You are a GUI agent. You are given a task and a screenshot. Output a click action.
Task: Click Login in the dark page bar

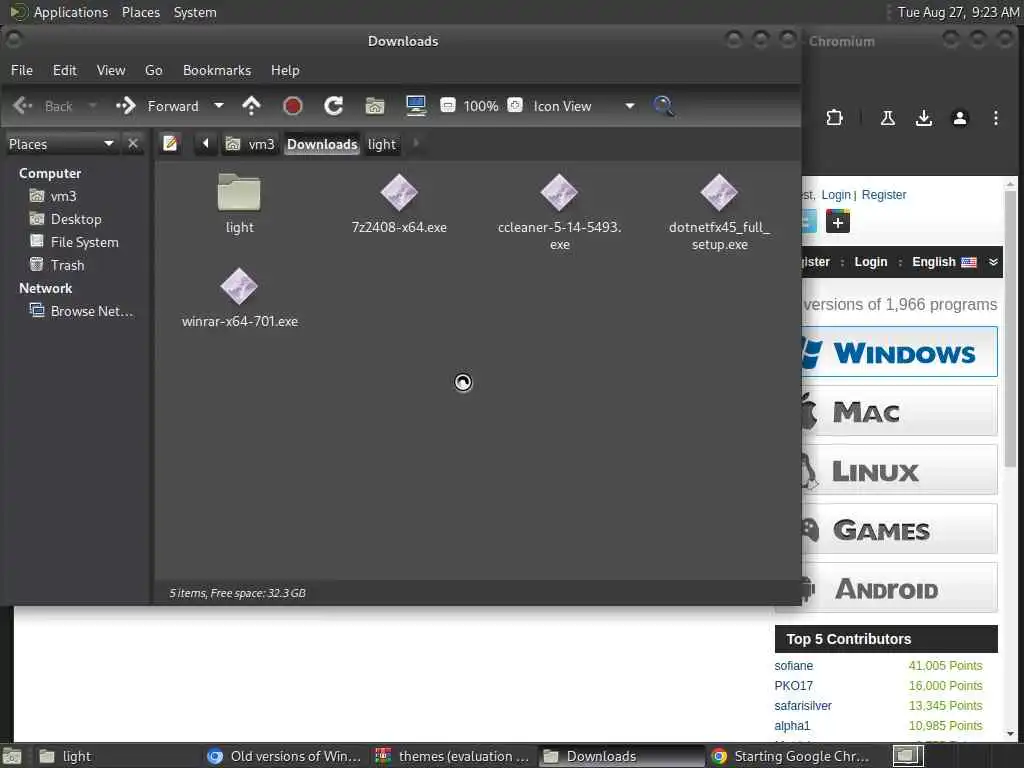click(x=871, y=262)
